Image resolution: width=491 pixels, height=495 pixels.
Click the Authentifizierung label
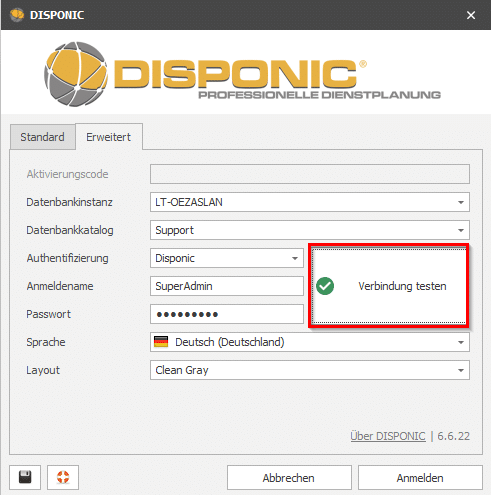[67, 258]
